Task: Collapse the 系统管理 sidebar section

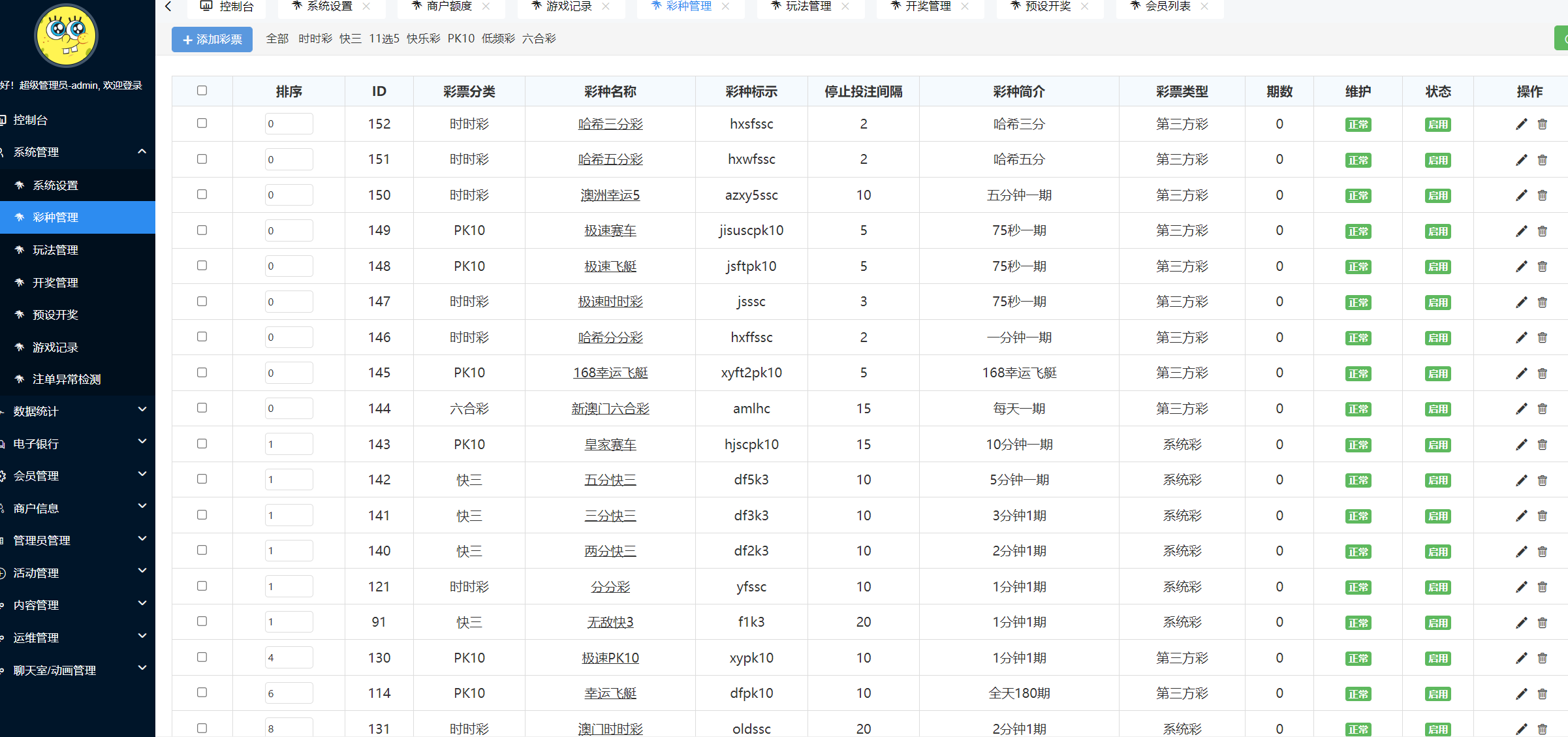Action: [x=40, y=151]
